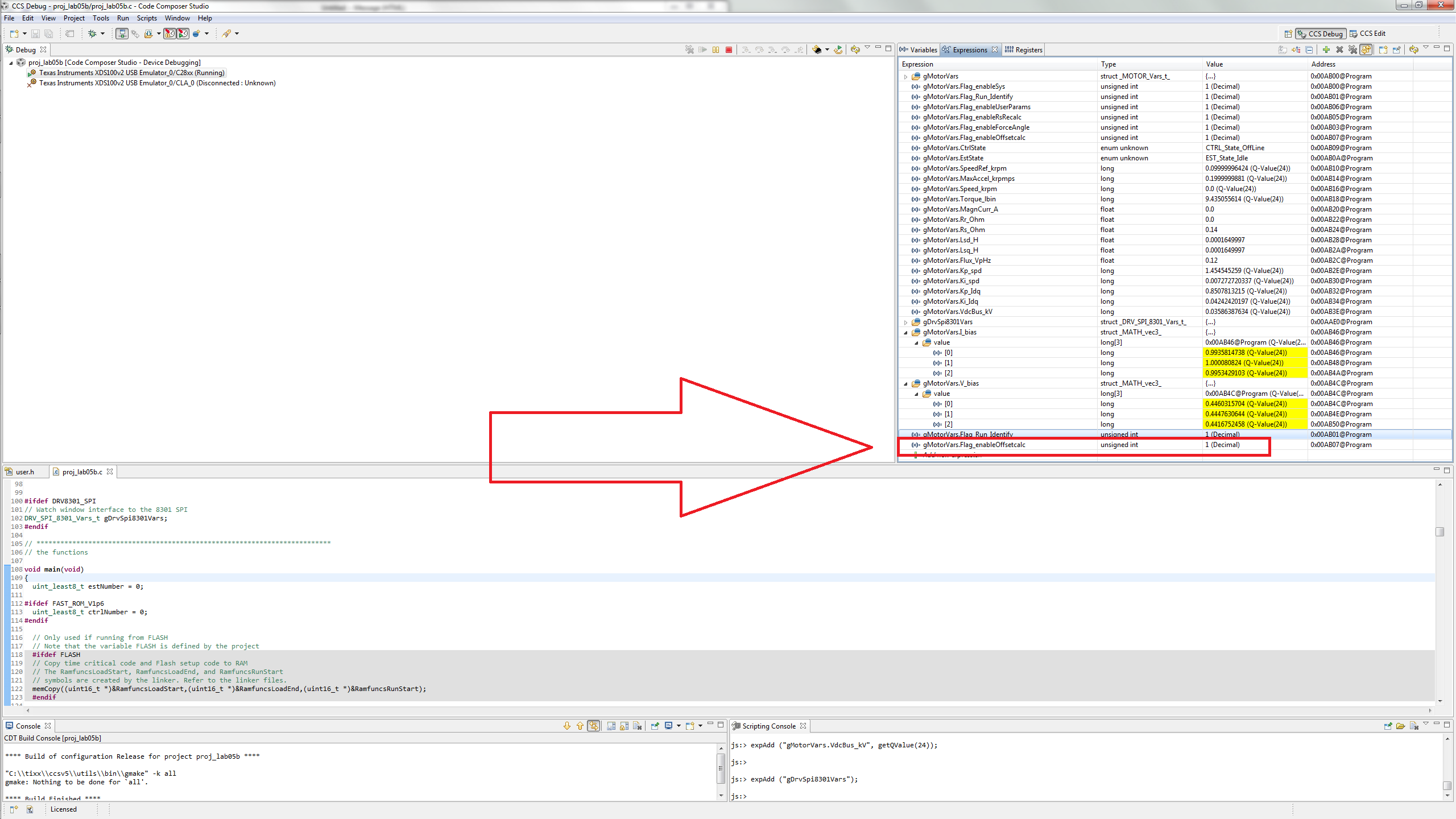This screenshot has width=1456, height=819.
Task: Click the red Terminate debug button
Action: 729,50
